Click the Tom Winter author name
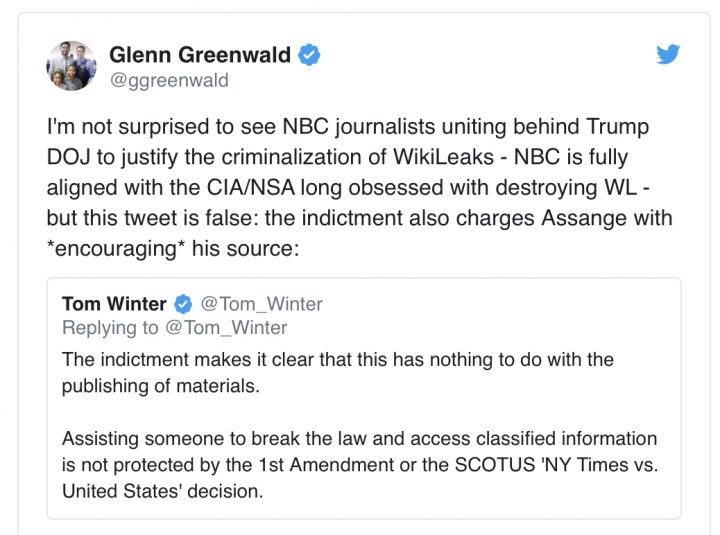This screenshot has height=535, width=720. [114, 303]
